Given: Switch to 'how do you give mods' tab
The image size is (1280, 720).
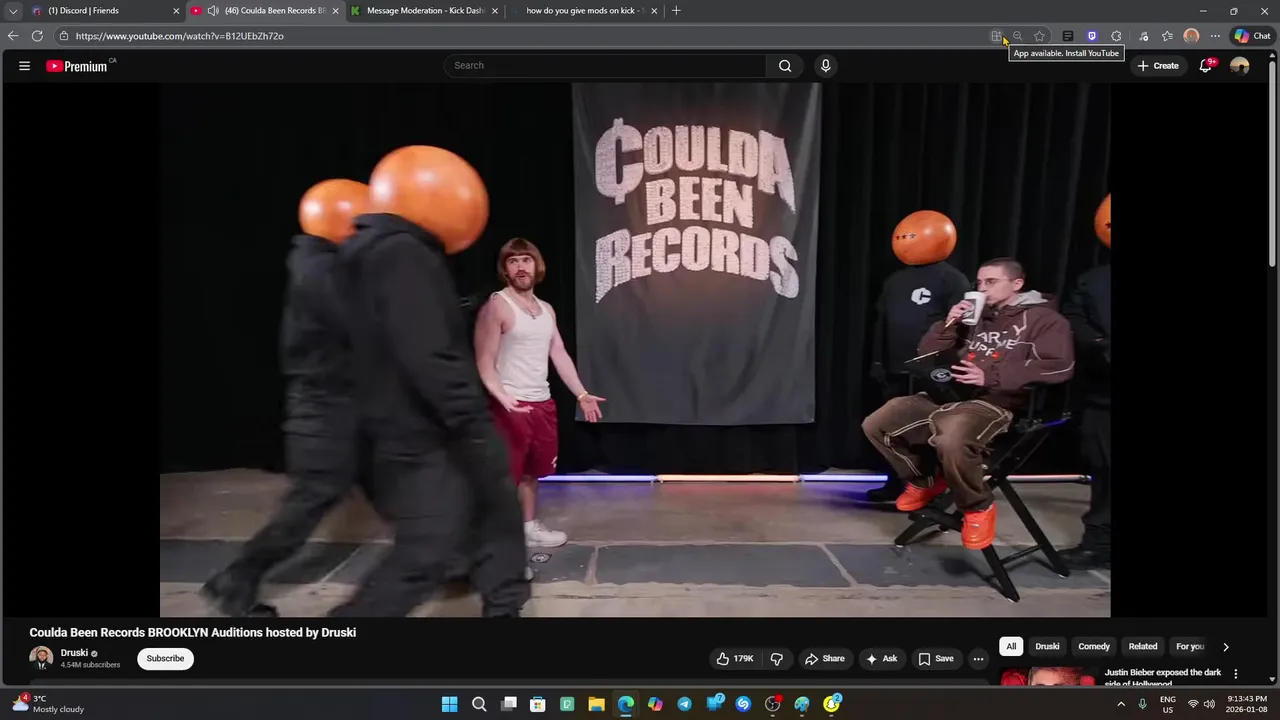Looking at the screenshot, I should 584,11.
